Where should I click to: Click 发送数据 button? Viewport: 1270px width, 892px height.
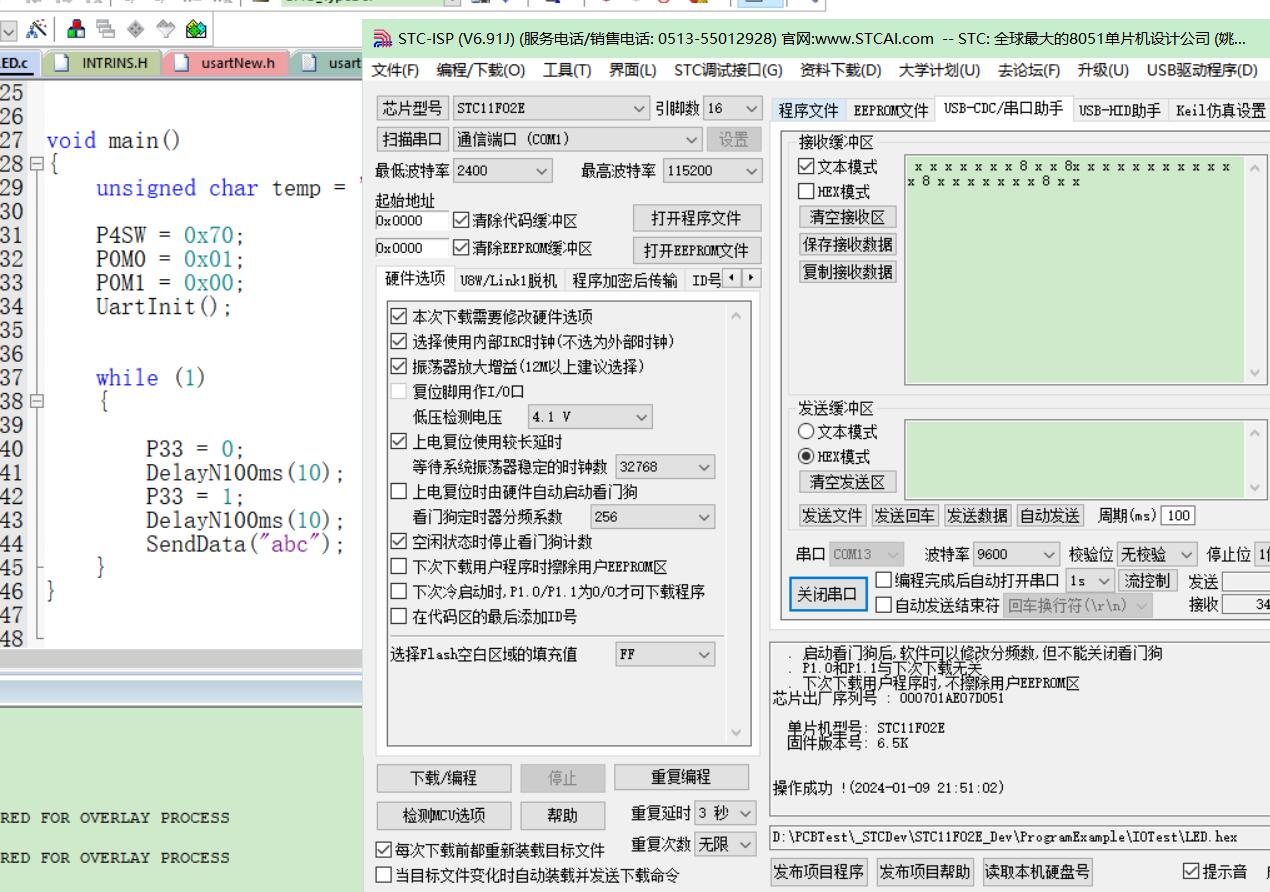coord(977,516)
